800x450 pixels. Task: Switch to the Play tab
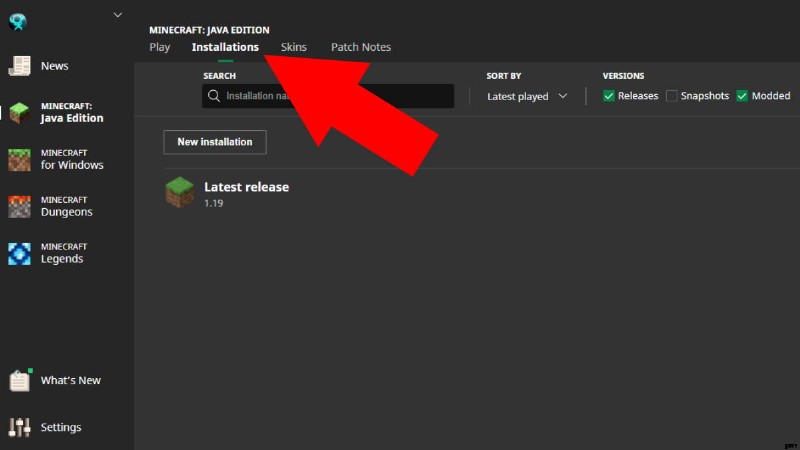click(x=160, y=47)
